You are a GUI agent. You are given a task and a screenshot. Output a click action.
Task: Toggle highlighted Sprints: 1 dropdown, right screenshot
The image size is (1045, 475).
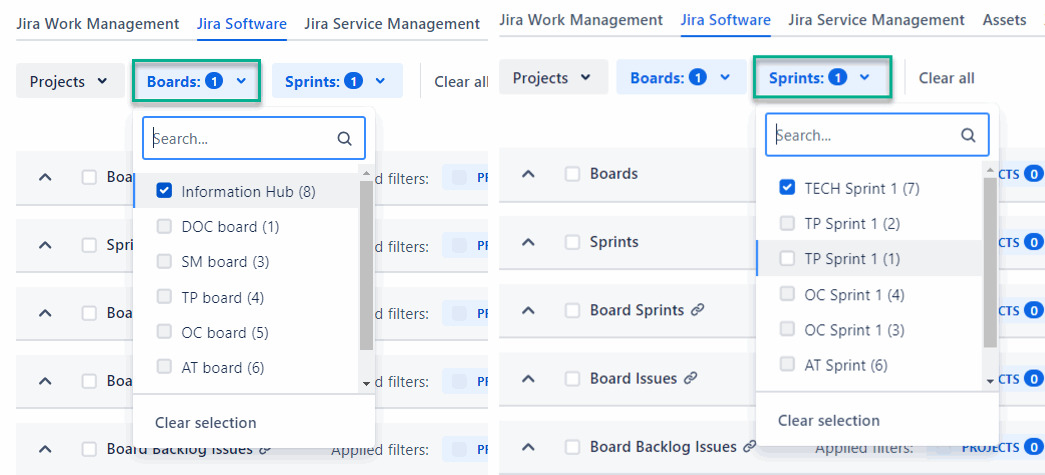click(x=822, y=78)
